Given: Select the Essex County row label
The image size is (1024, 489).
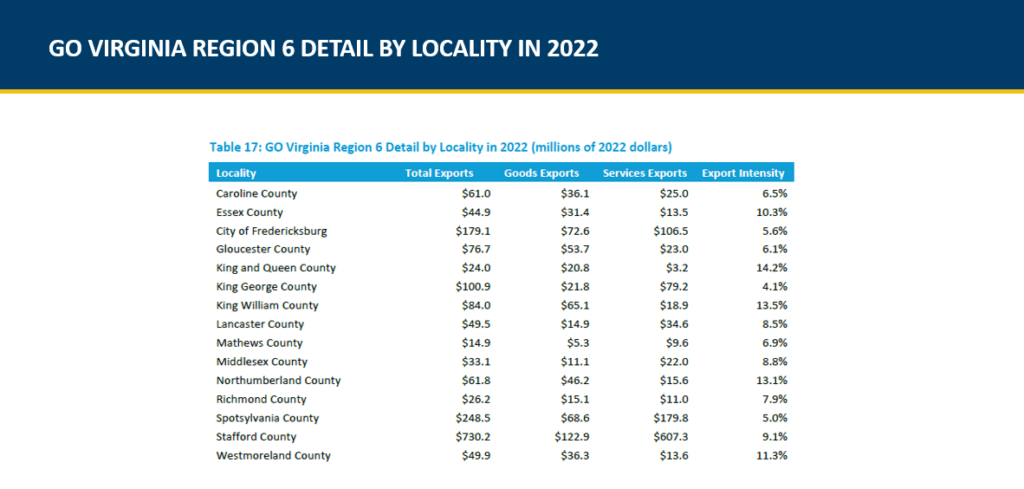Looking at the screenshot, I should 249,212.
